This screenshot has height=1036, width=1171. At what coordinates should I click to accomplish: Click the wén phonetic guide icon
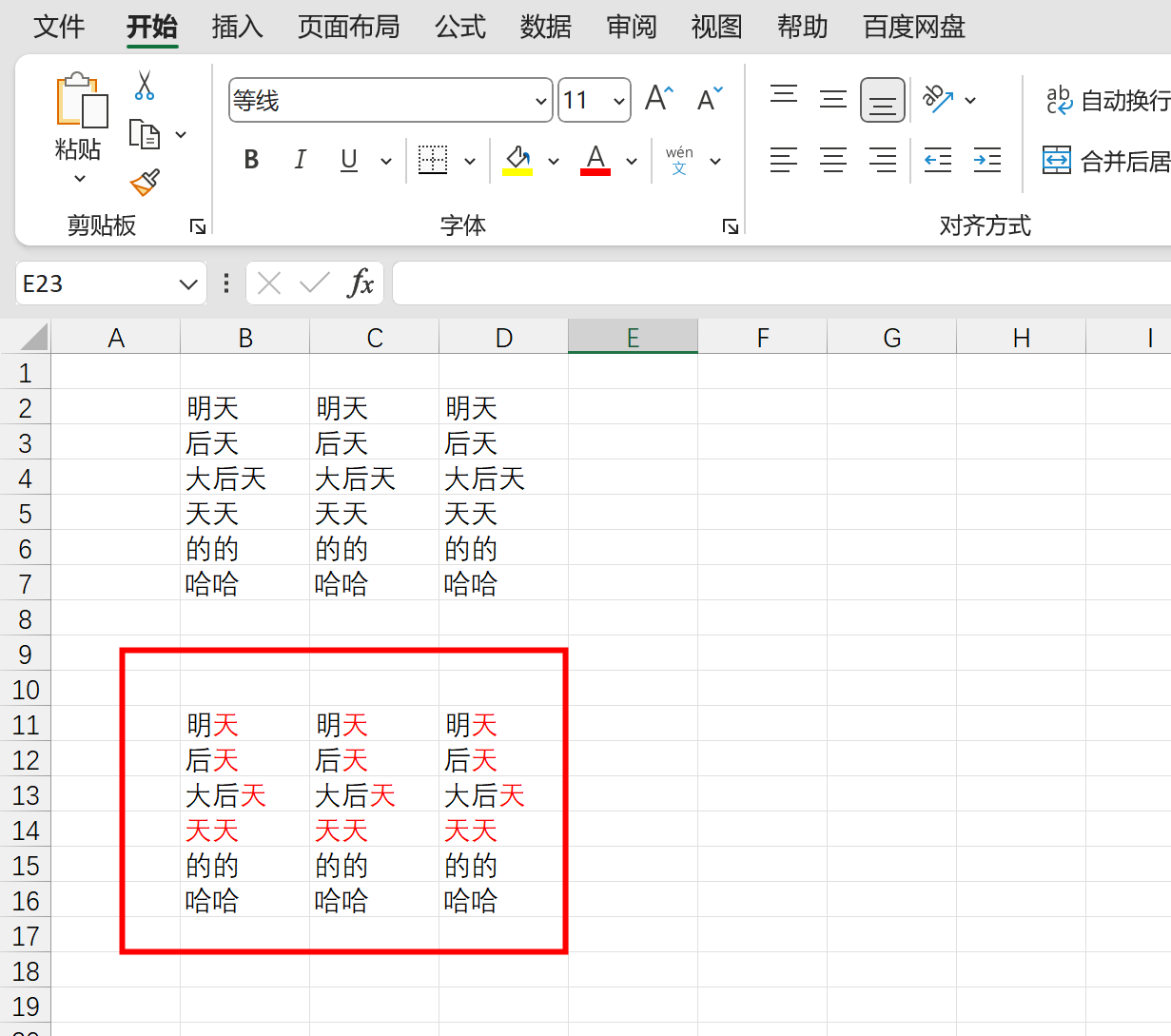[679, 160]
